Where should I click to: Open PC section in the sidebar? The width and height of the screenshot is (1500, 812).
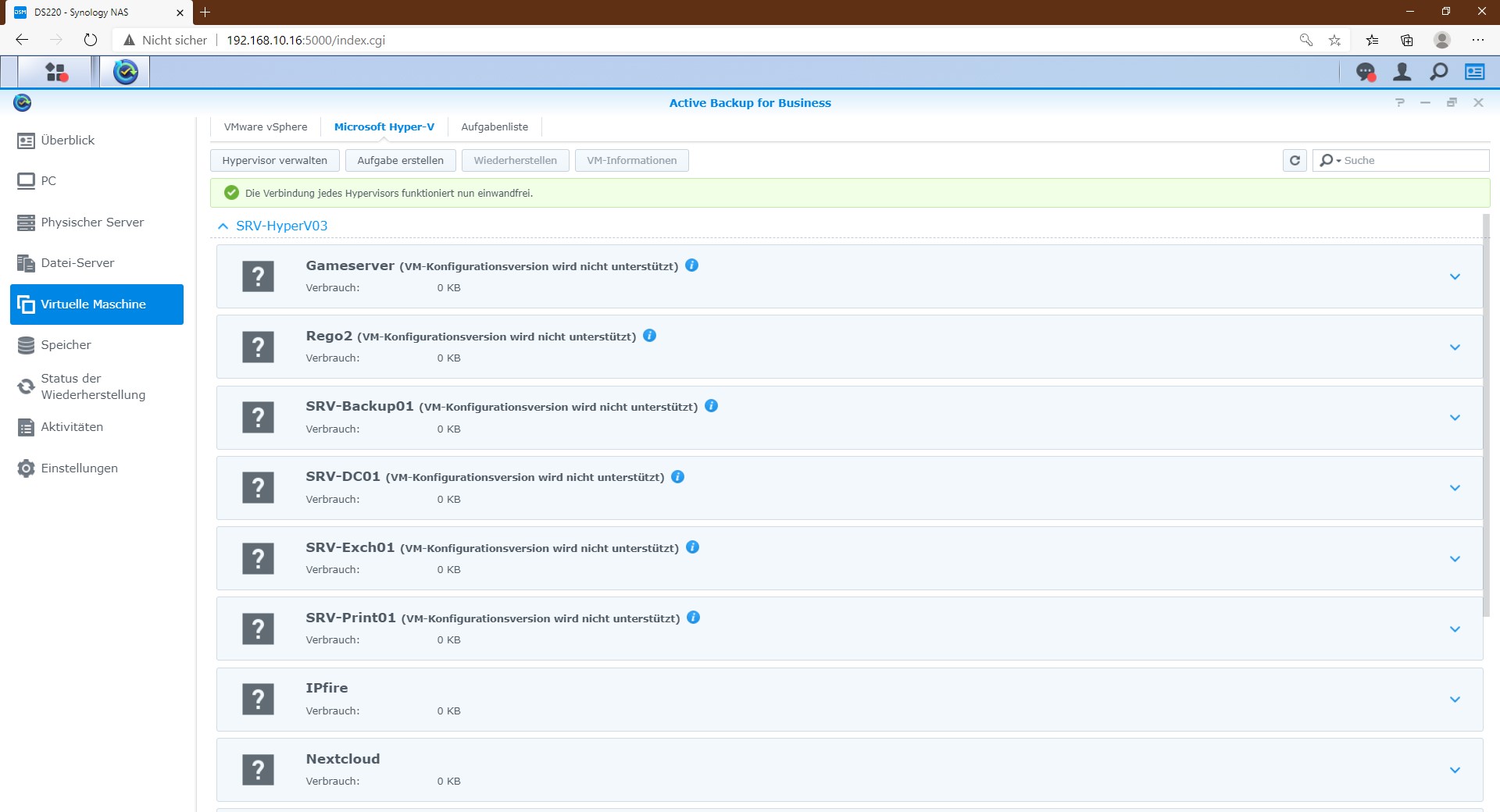coord(97,181)
